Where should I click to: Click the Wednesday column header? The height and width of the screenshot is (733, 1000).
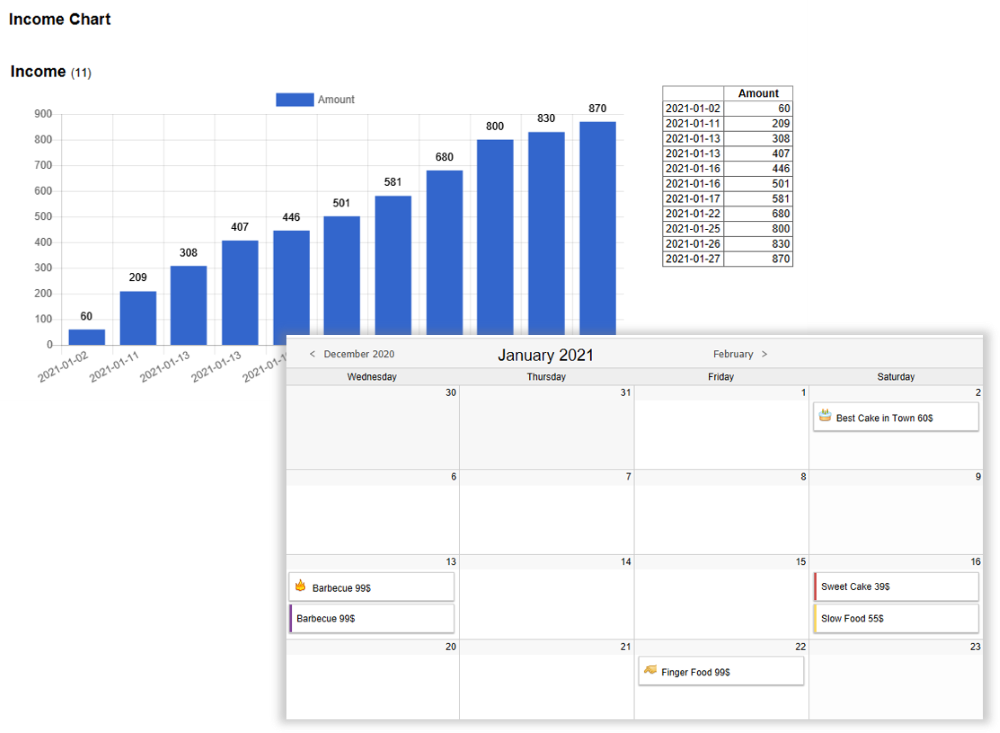[x=372, y=377]
